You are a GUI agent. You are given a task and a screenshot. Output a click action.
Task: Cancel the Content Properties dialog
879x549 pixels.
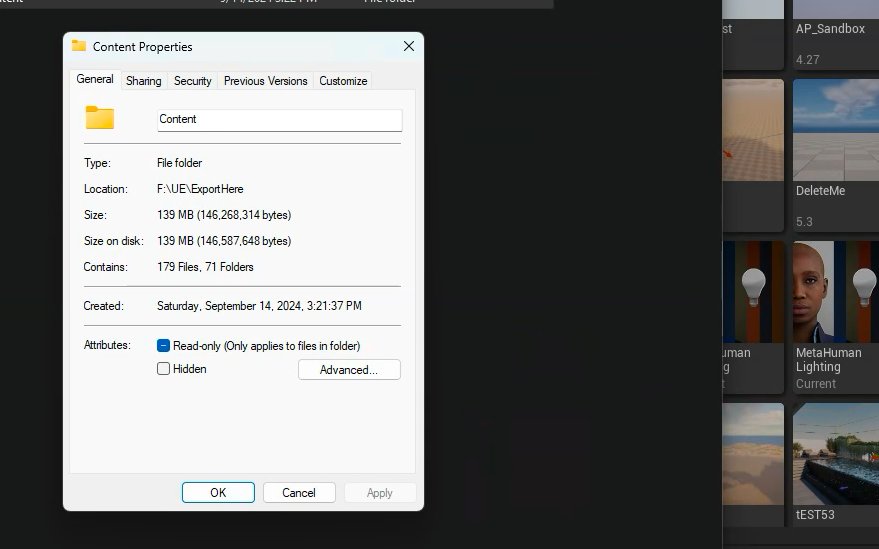click(299, 492)
